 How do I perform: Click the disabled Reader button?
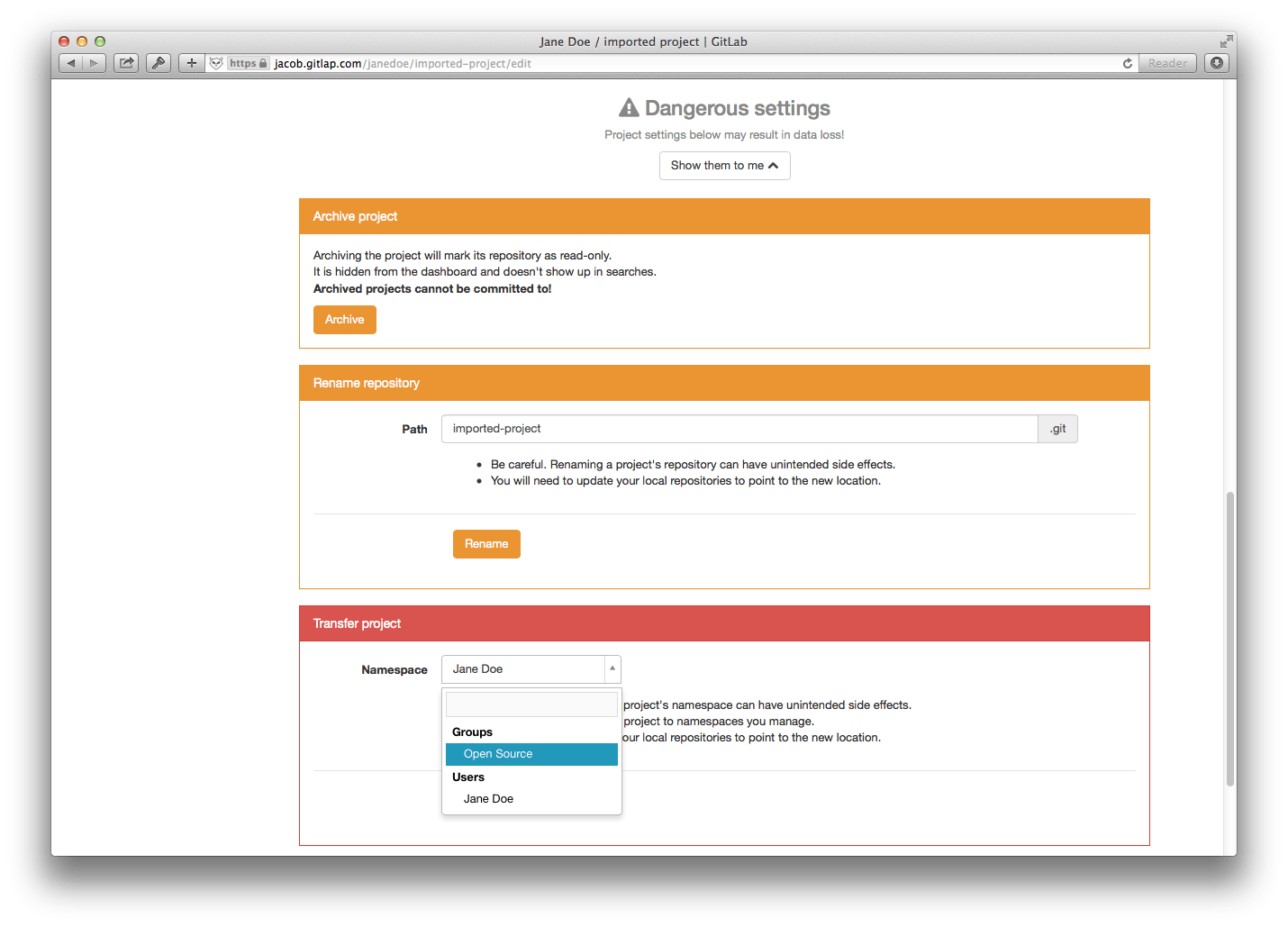(1167, 63)
